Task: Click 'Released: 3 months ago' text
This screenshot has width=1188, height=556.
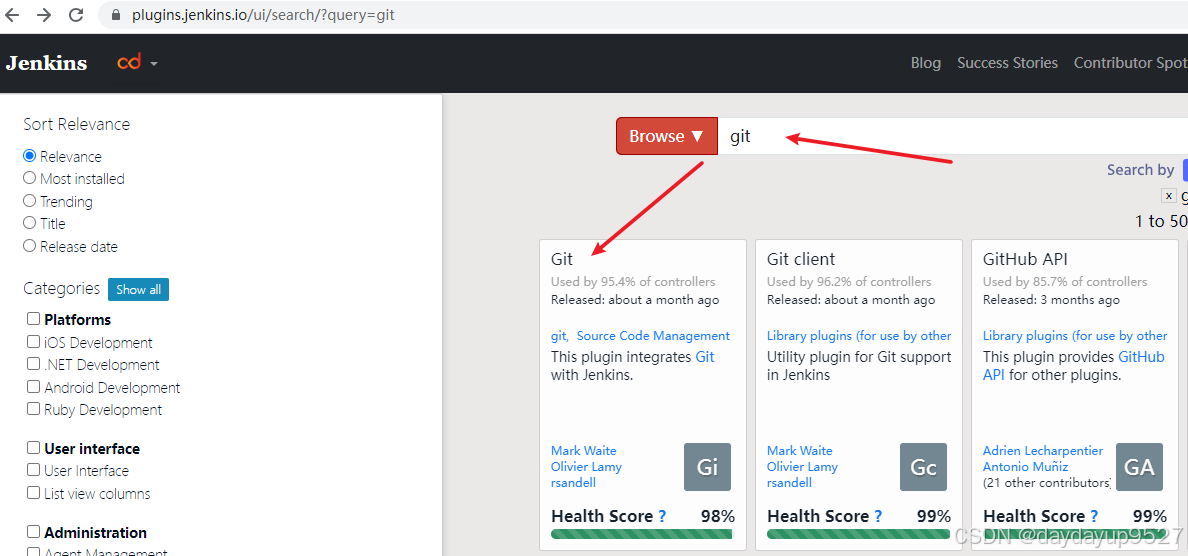Action: (1051, 300)
